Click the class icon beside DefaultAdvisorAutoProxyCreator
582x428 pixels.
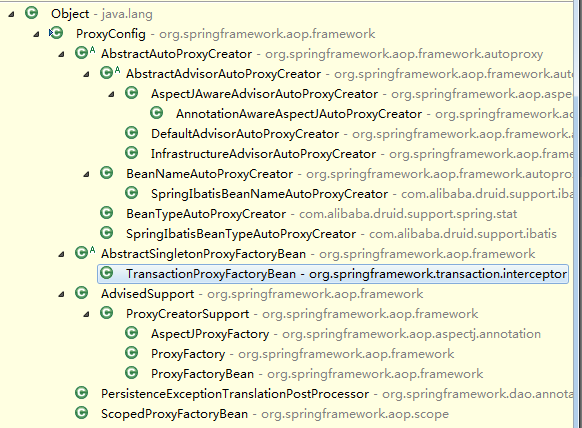131,133
